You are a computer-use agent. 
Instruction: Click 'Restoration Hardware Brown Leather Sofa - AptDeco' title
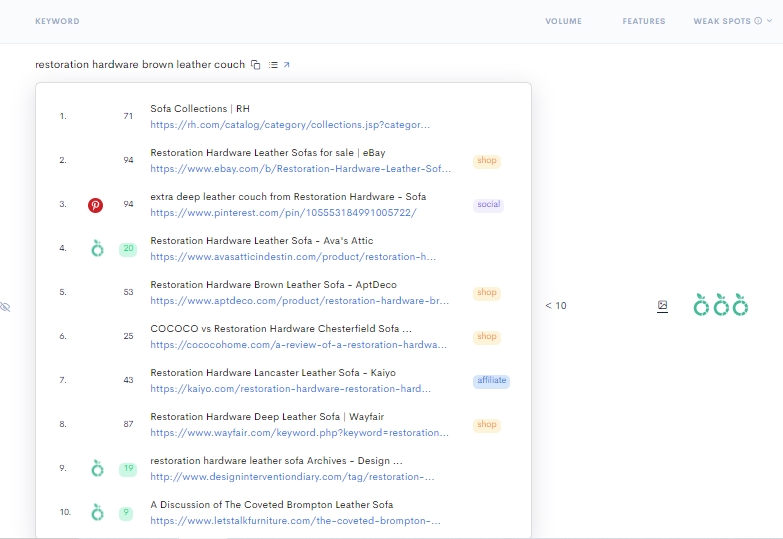[274, 285]
